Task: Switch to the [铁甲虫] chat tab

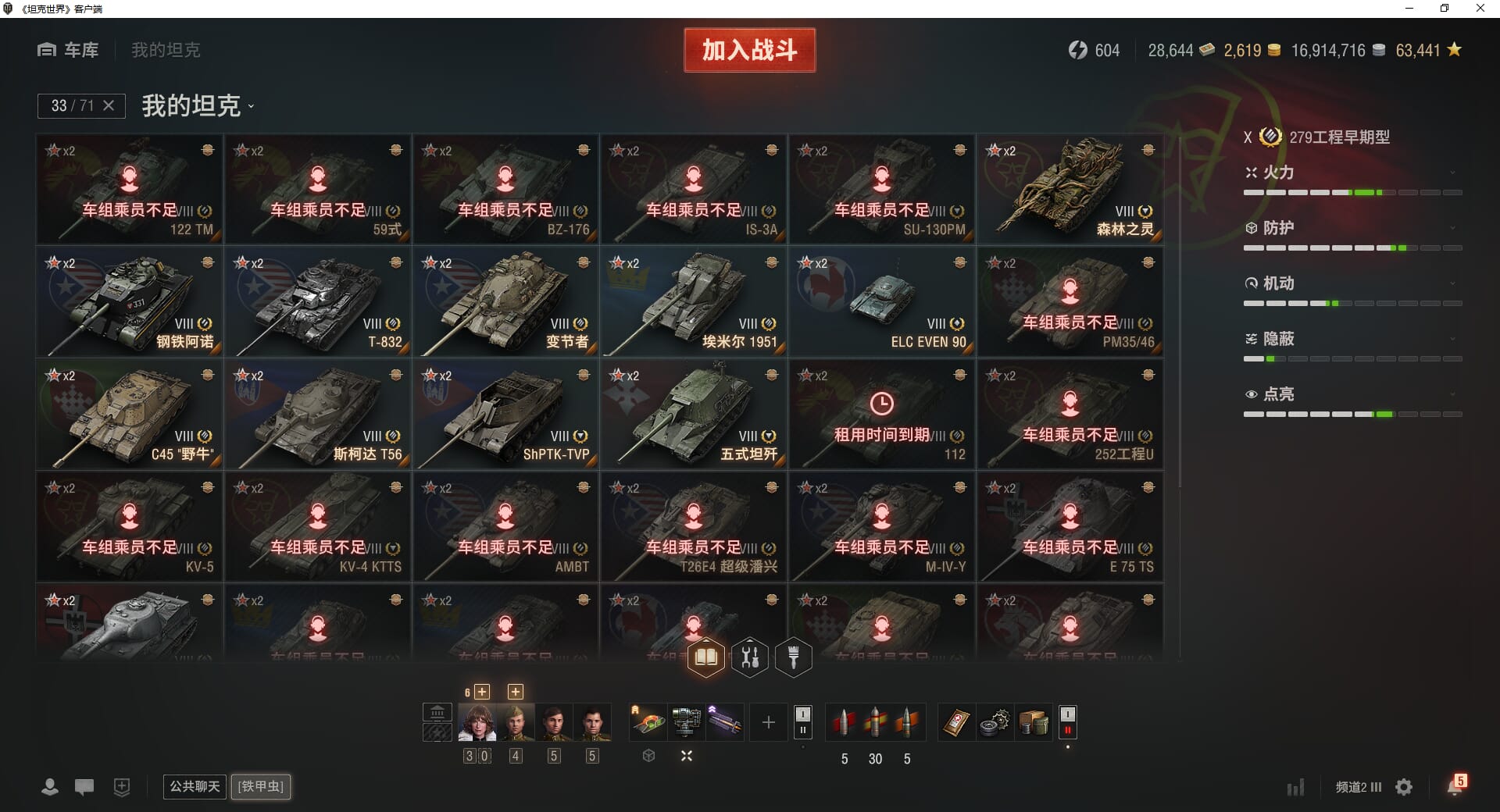Action: (x=261, y=786)
